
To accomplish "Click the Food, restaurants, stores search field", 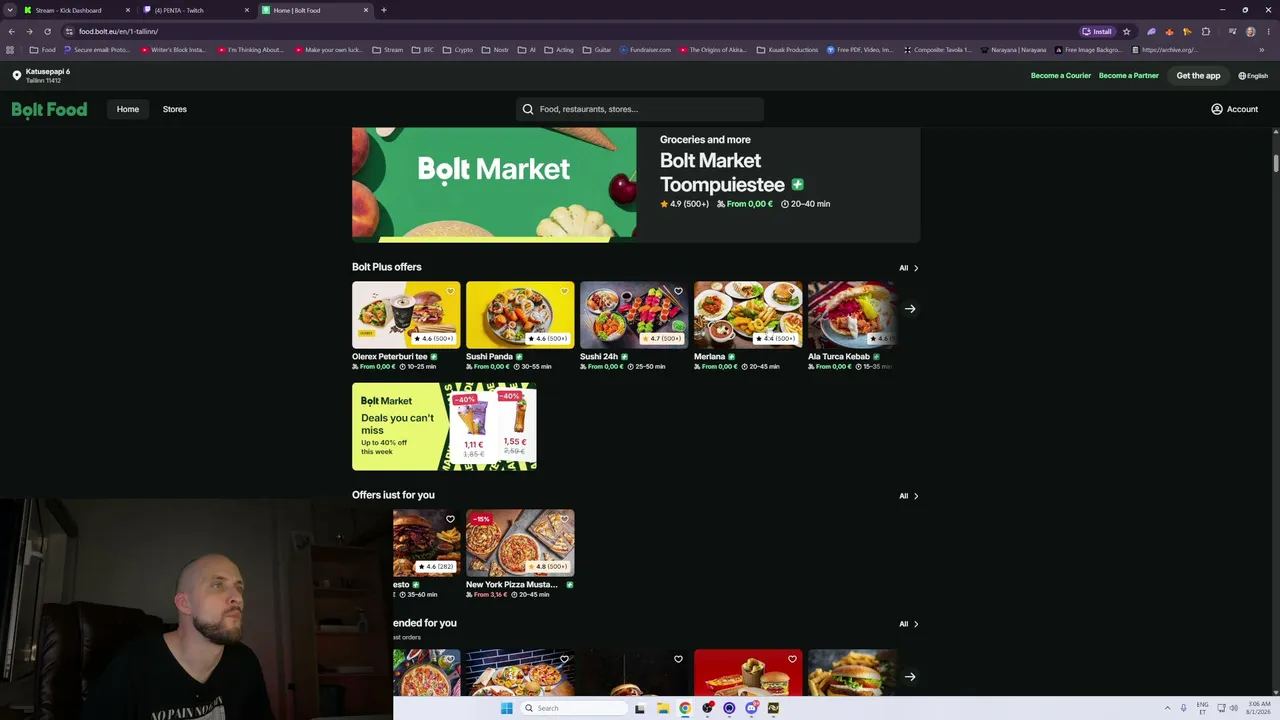I will [640, 109].
